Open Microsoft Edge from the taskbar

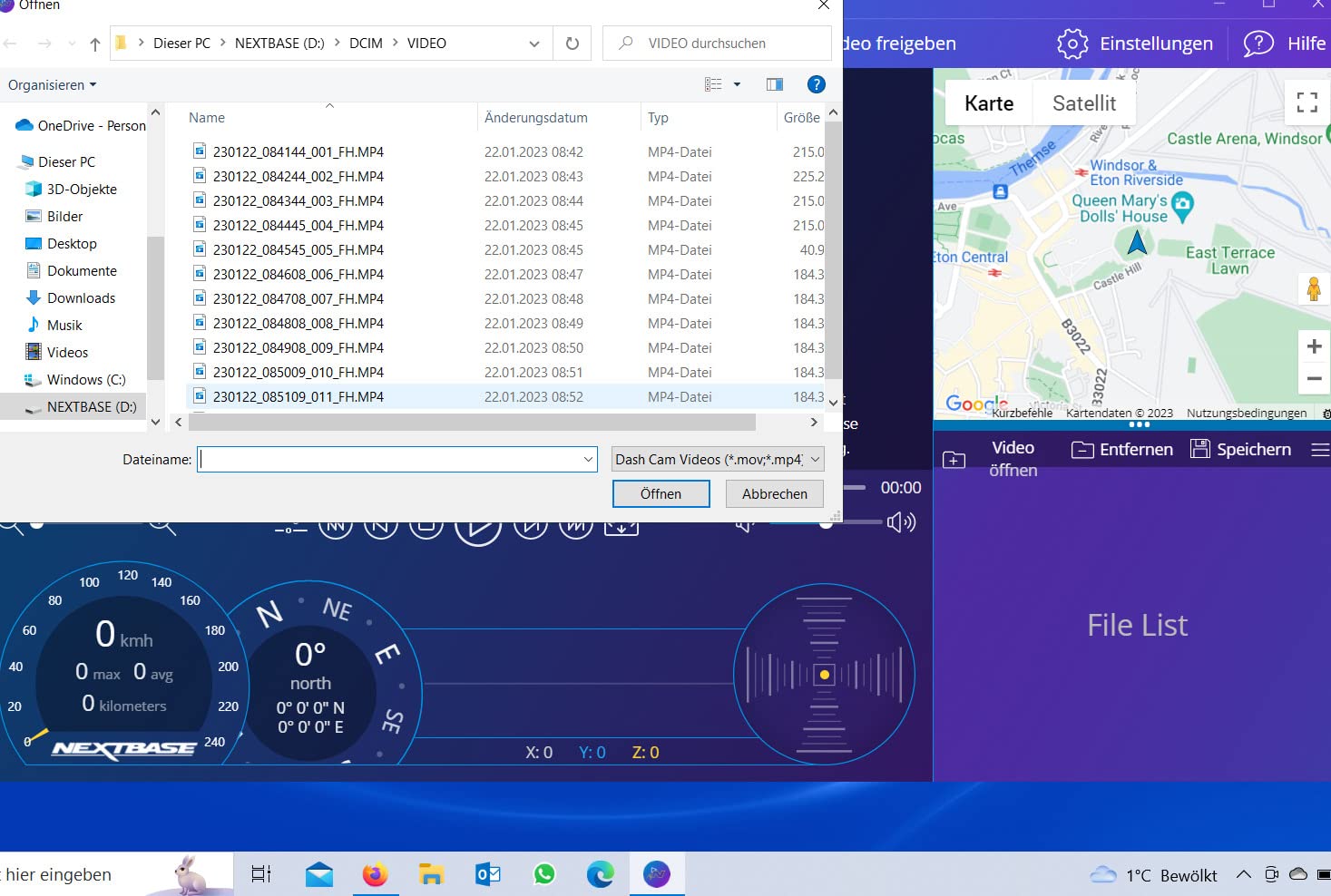(601, 874)
